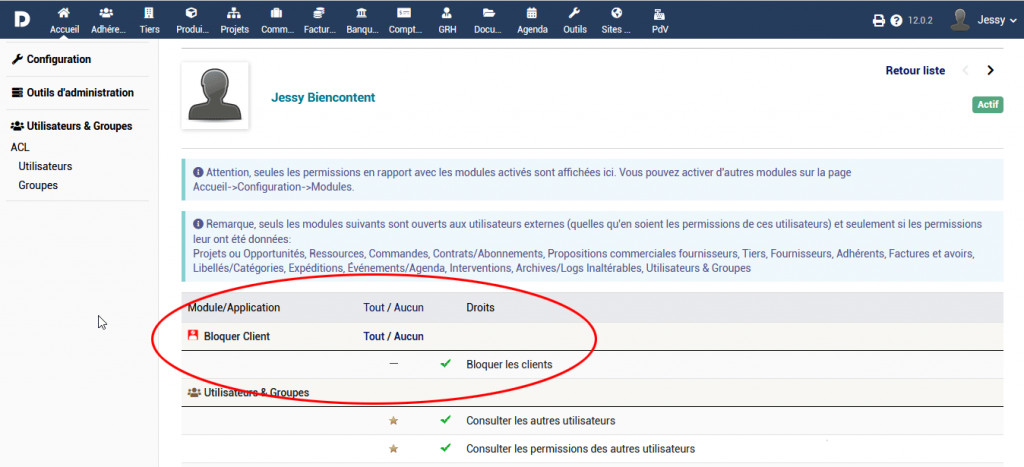
Task: Click Jessy Biencontent profile photo
Action: point(215,95)
